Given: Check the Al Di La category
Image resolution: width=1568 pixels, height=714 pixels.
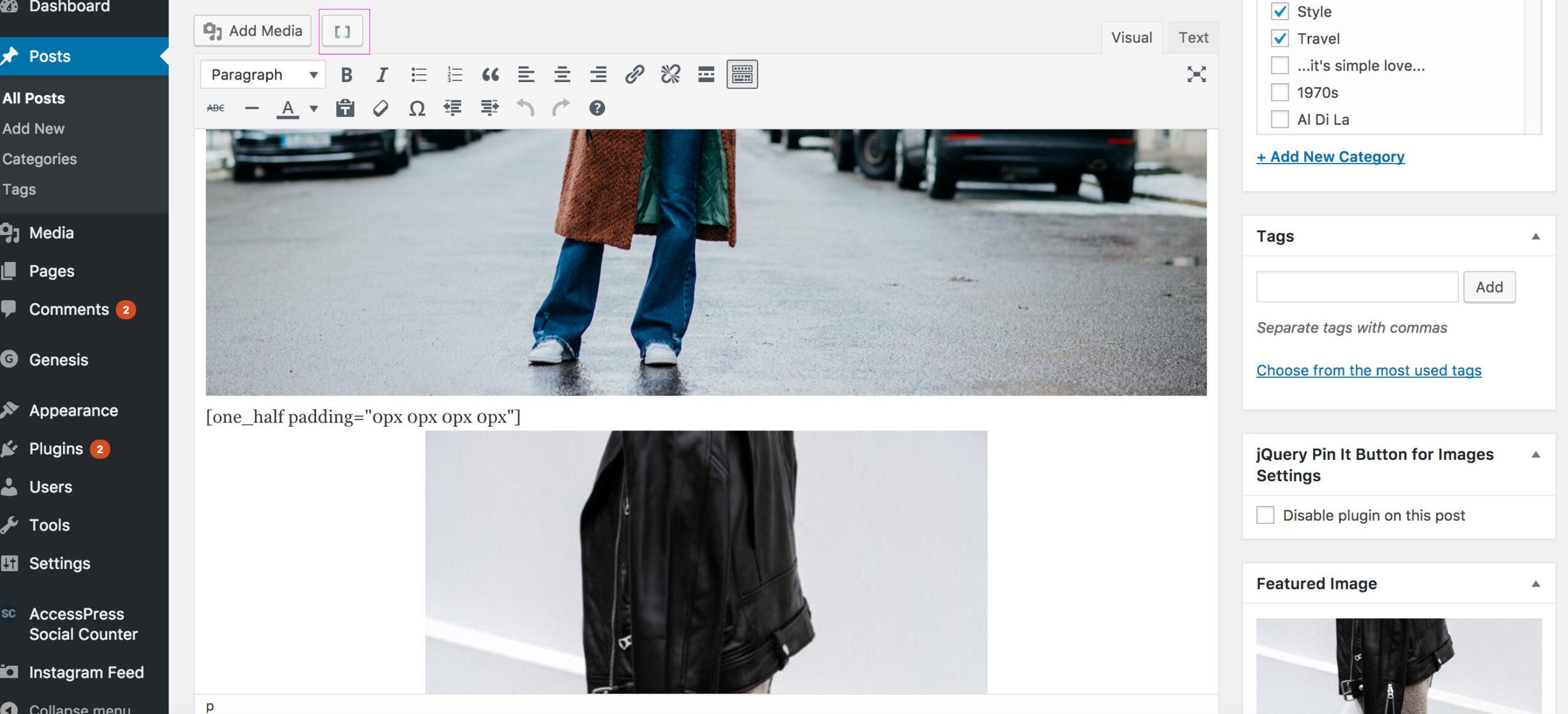Looking at the screenshot, I should [x=1280, y=119].
